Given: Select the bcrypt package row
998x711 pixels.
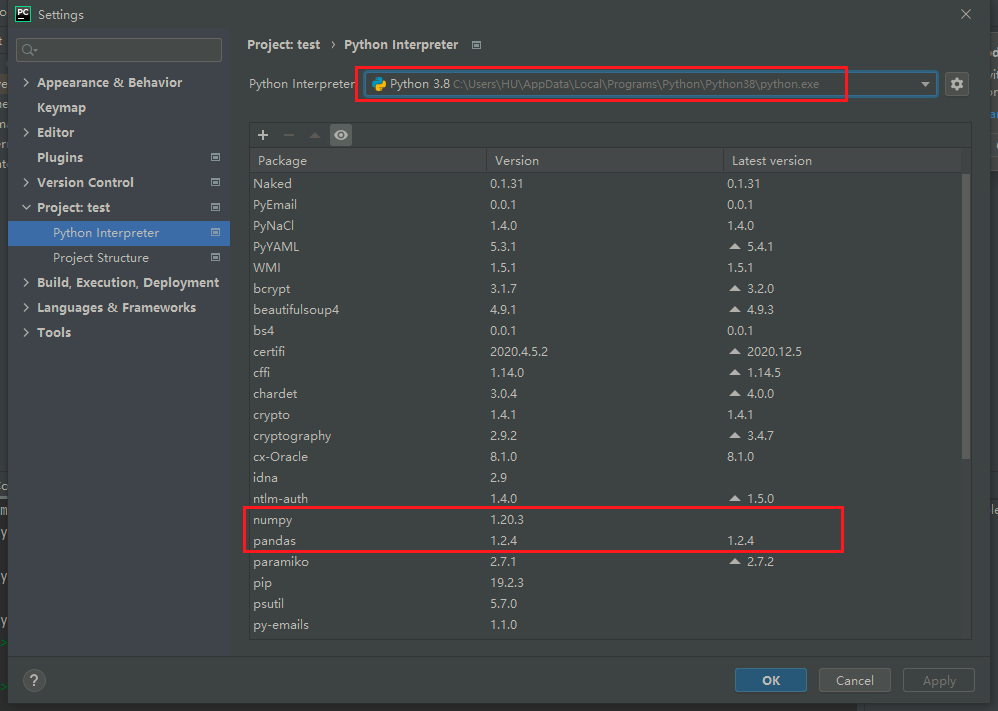Looking at the screenshot, I should pos(605,288).
